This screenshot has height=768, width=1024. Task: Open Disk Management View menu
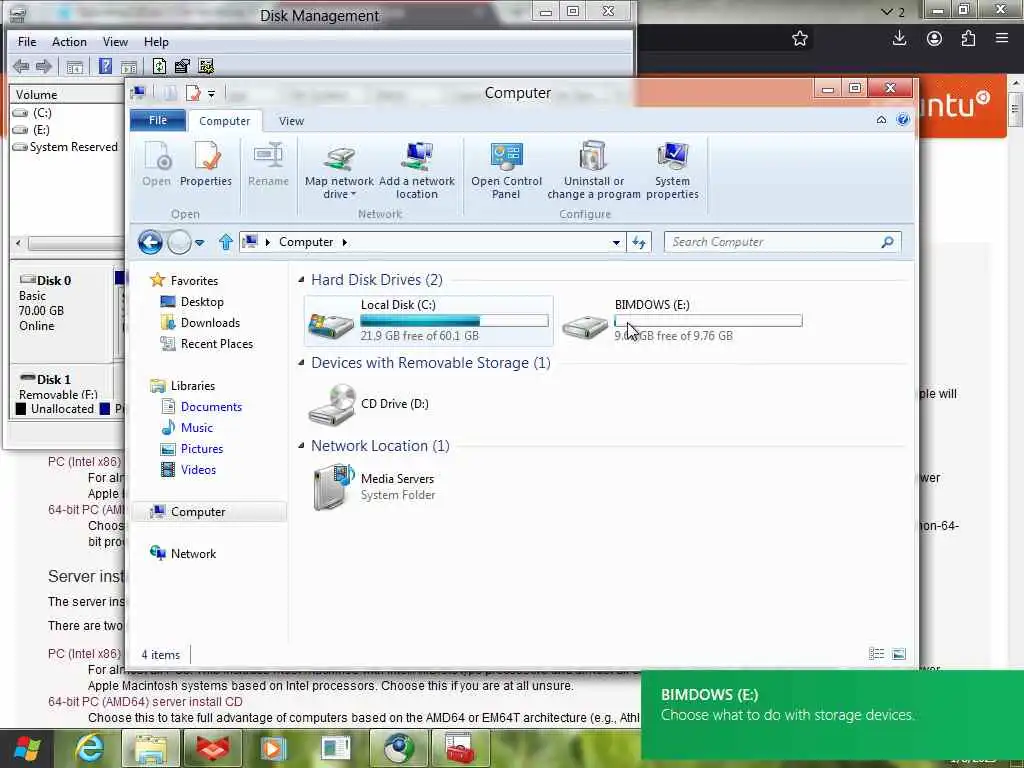(115, 42)
